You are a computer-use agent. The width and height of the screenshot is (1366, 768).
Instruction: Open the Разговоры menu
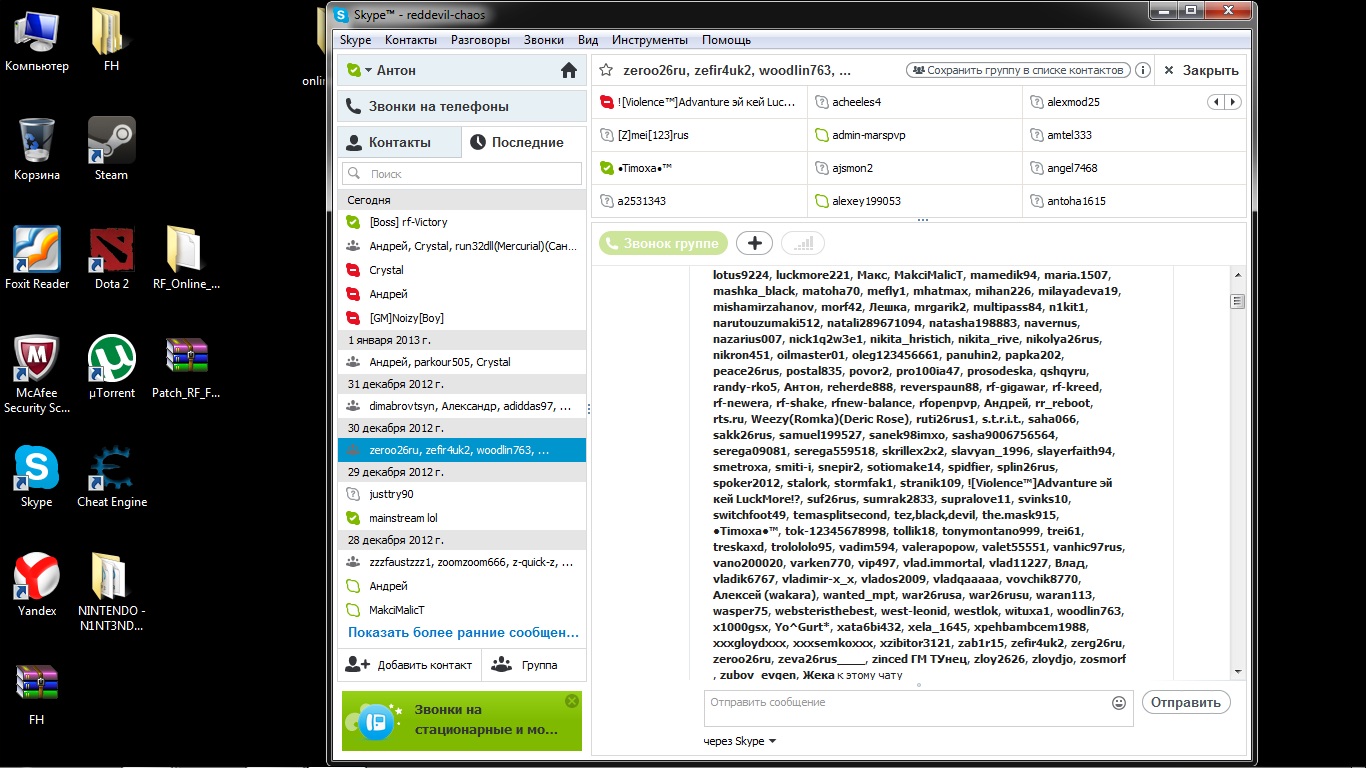tap(480, 40)
